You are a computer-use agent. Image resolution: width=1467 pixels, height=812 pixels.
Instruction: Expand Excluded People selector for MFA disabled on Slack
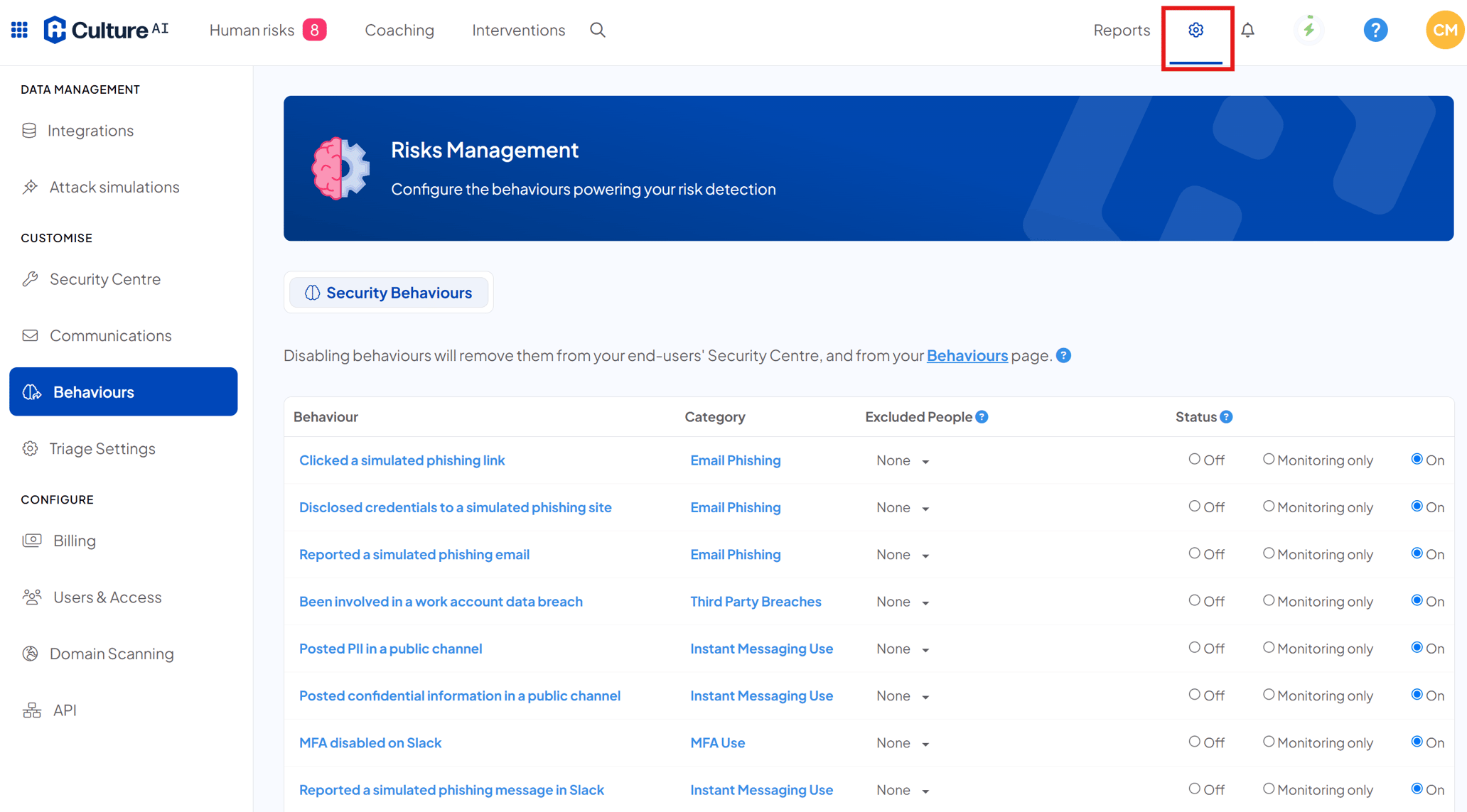[x=902, y=742]
